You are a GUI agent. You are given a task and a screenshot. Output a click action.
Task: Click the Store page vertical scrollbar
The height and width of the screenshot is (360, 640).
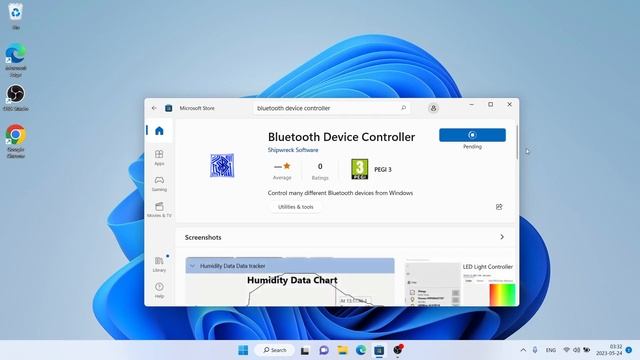(517, 143)
